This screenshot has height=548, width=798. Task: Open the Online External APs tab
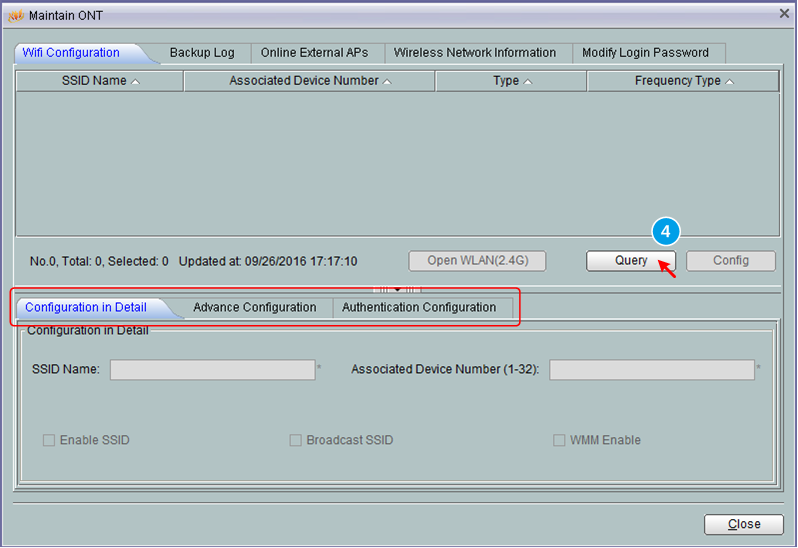tap(314, 53)
